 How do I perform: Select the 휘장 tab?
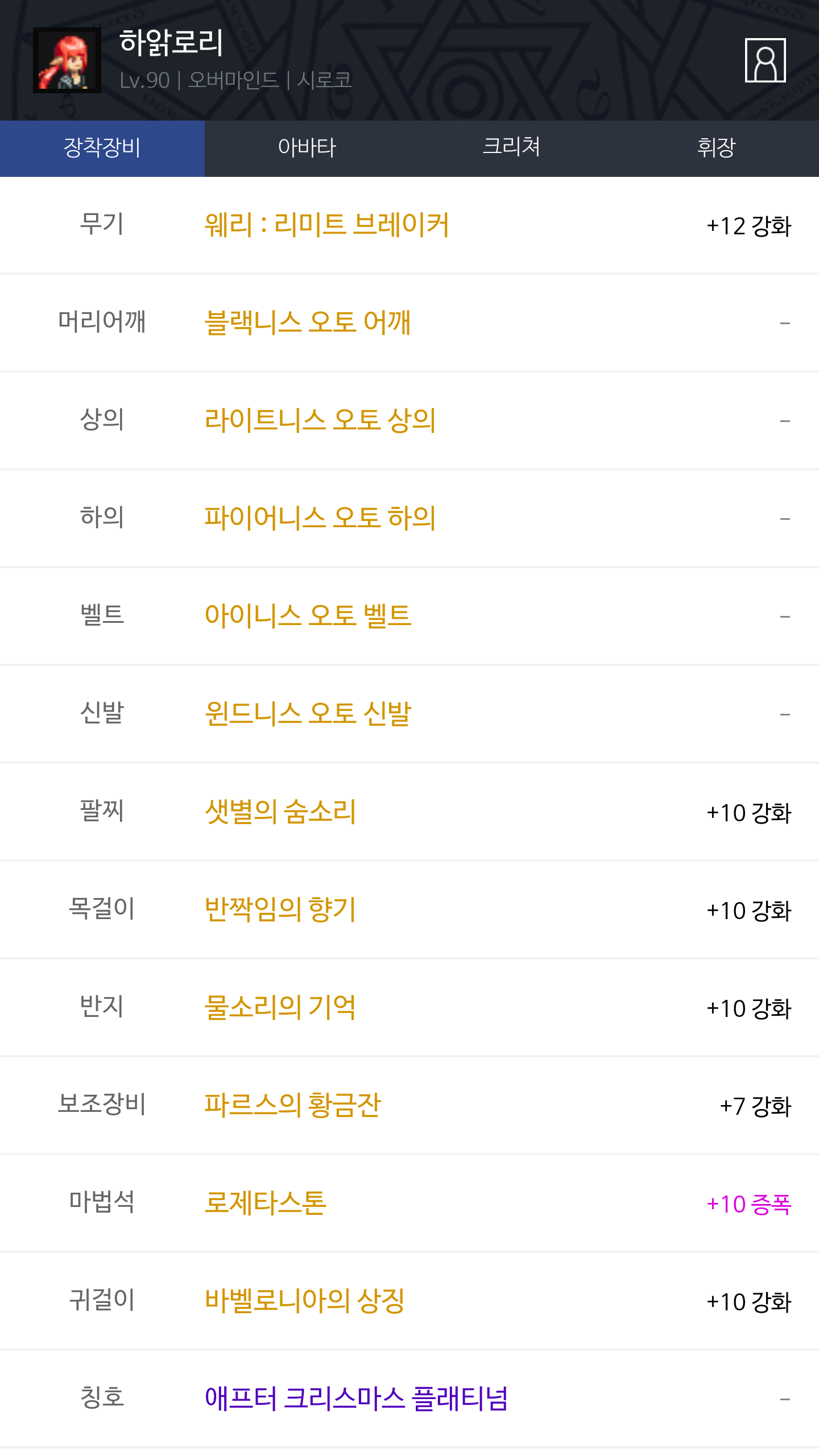tap(716, 148)
